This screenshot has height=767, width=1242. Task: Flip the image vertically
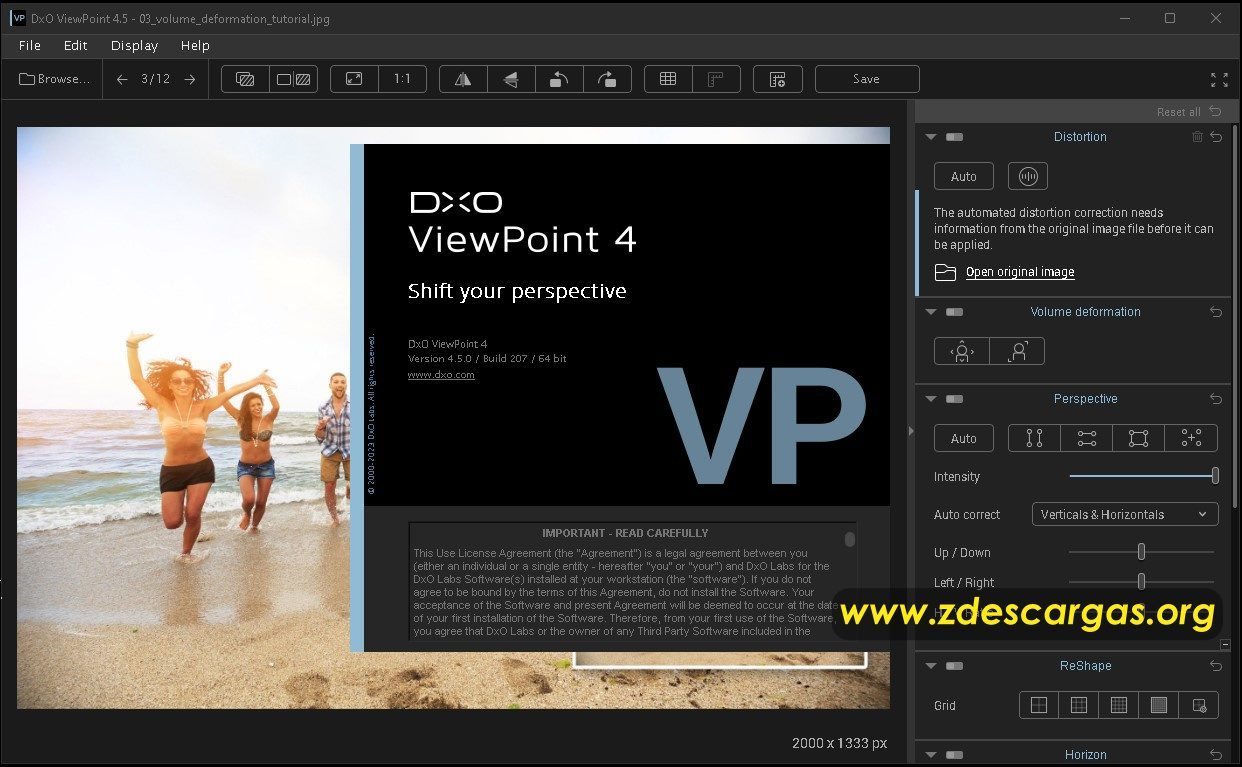511,79
